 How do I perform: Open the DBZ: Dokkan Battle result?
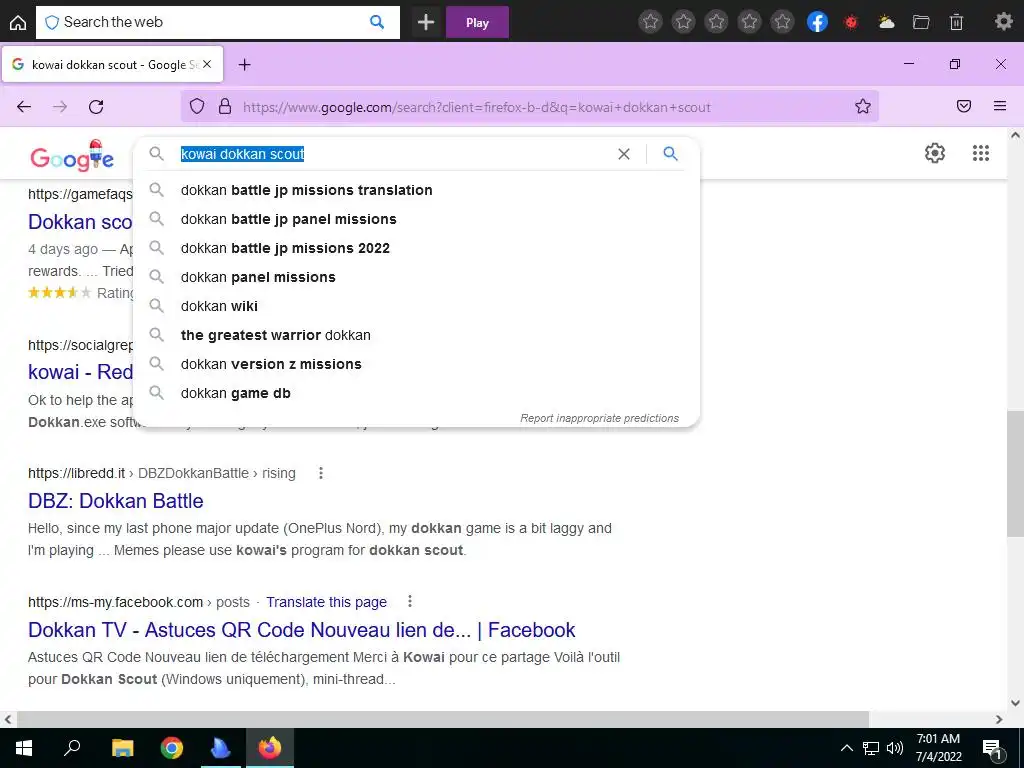tap(116, 501)
